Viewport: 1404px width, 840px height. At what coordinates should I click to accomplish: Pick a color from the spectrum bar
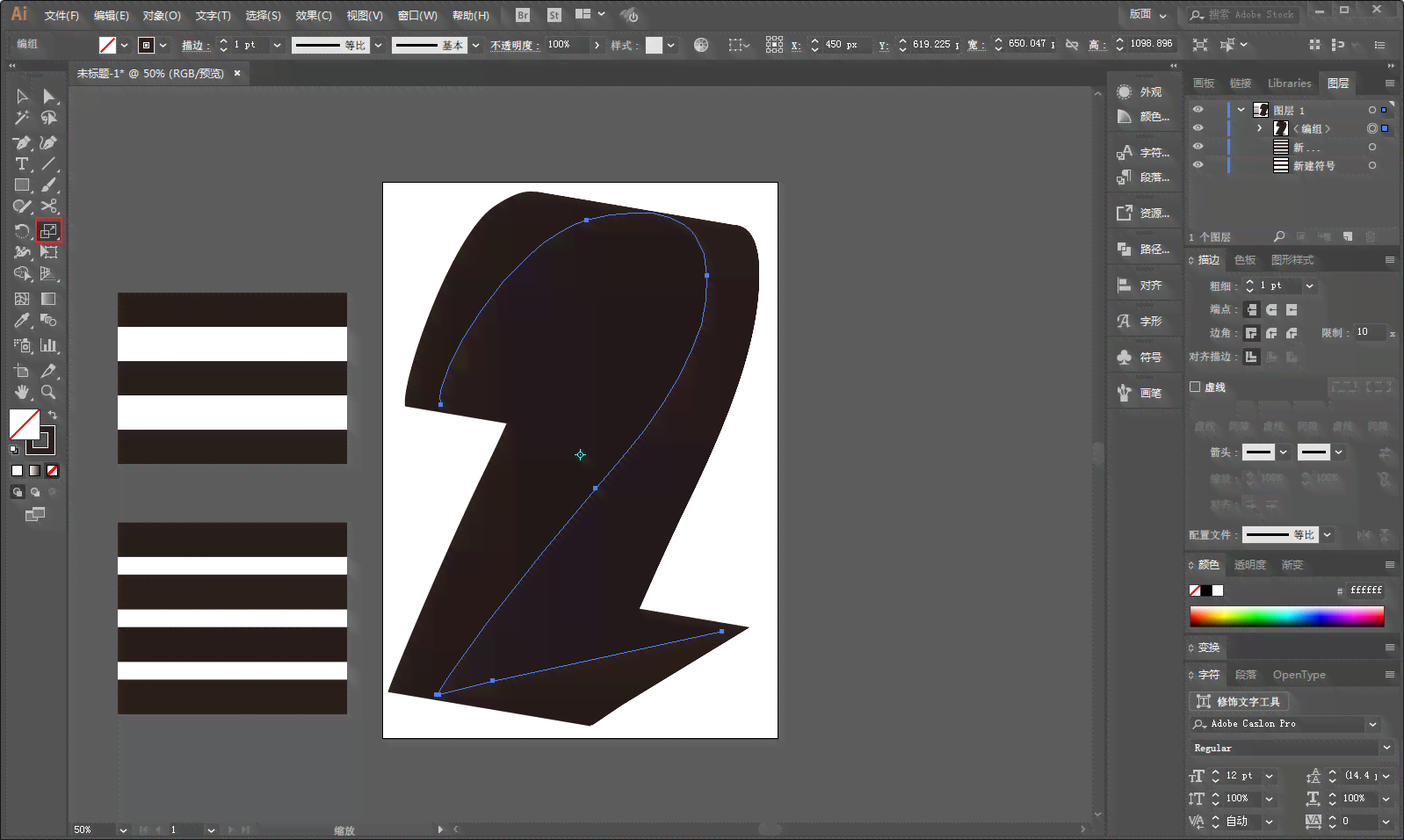1286,616
